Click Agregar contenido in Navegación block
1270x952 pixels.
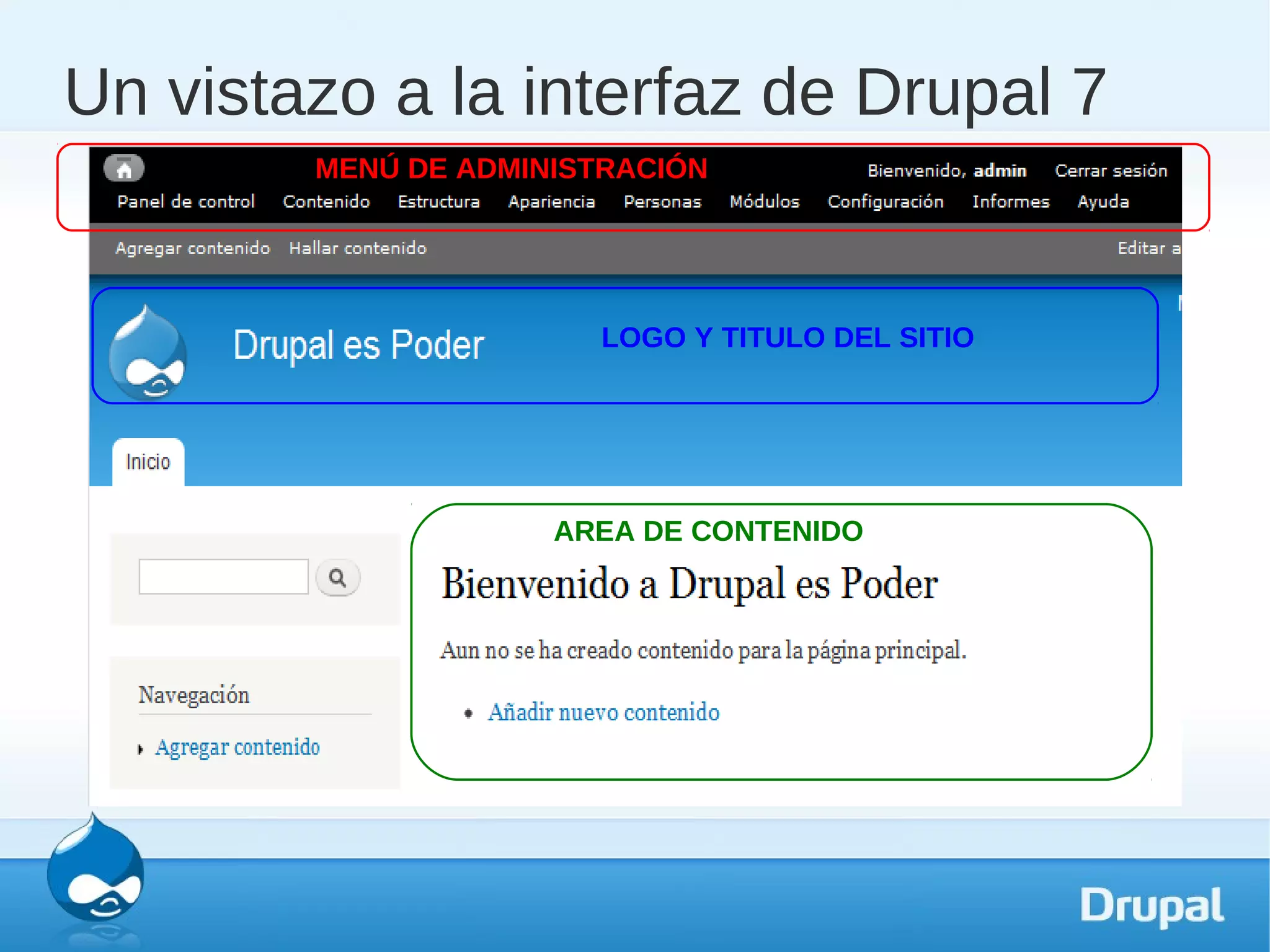(238, 747)
